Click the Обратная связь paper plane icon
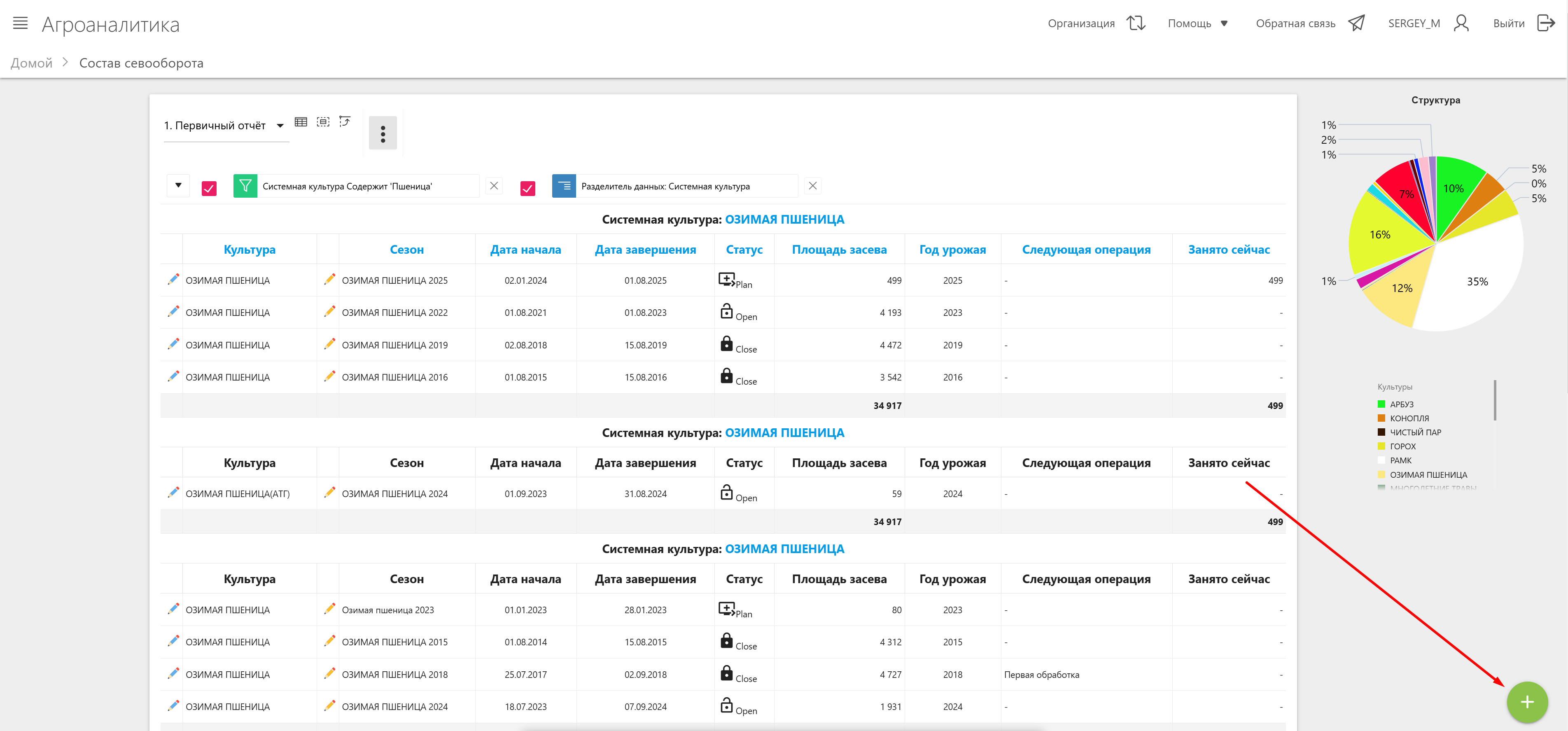Screen dimensions: 1568x731 pos(1356,23)
